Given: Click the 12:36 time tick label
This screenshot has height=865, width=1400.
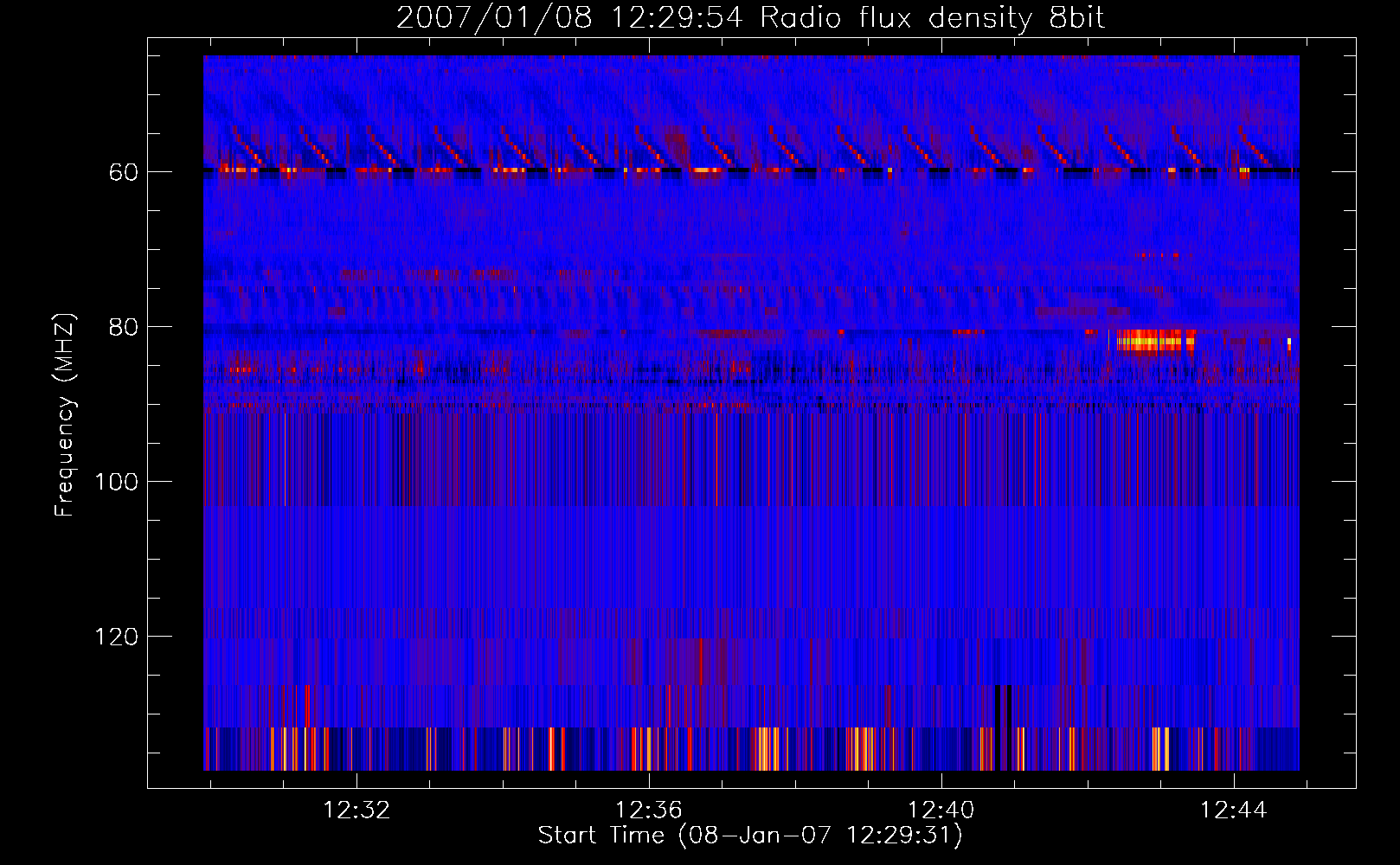Looking at the screenshot, I should pyautogui.click(x=649, y=810).
